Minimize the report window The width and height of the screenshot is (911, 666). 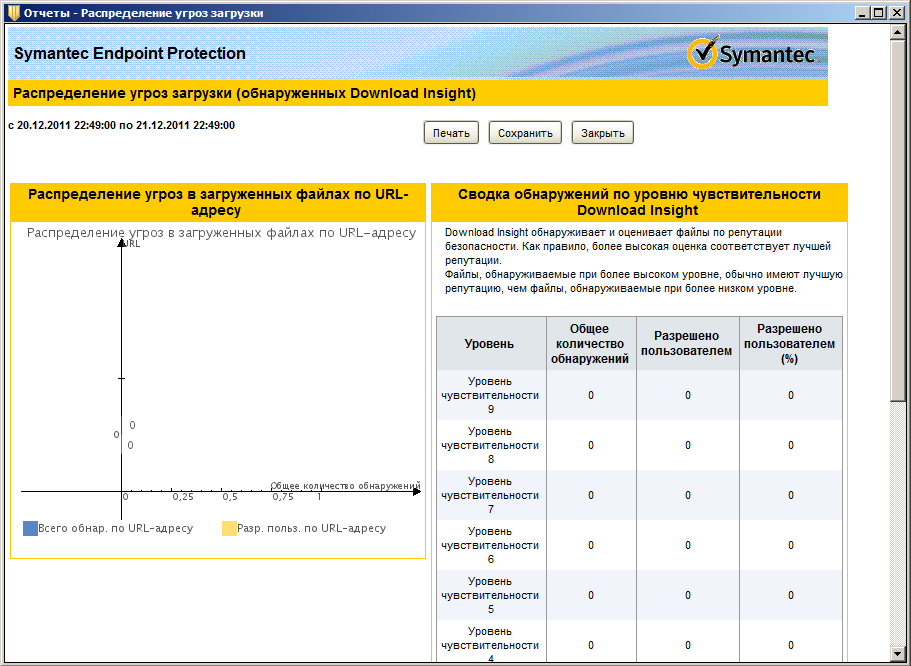pyautogui.click(x=863, y=12)
